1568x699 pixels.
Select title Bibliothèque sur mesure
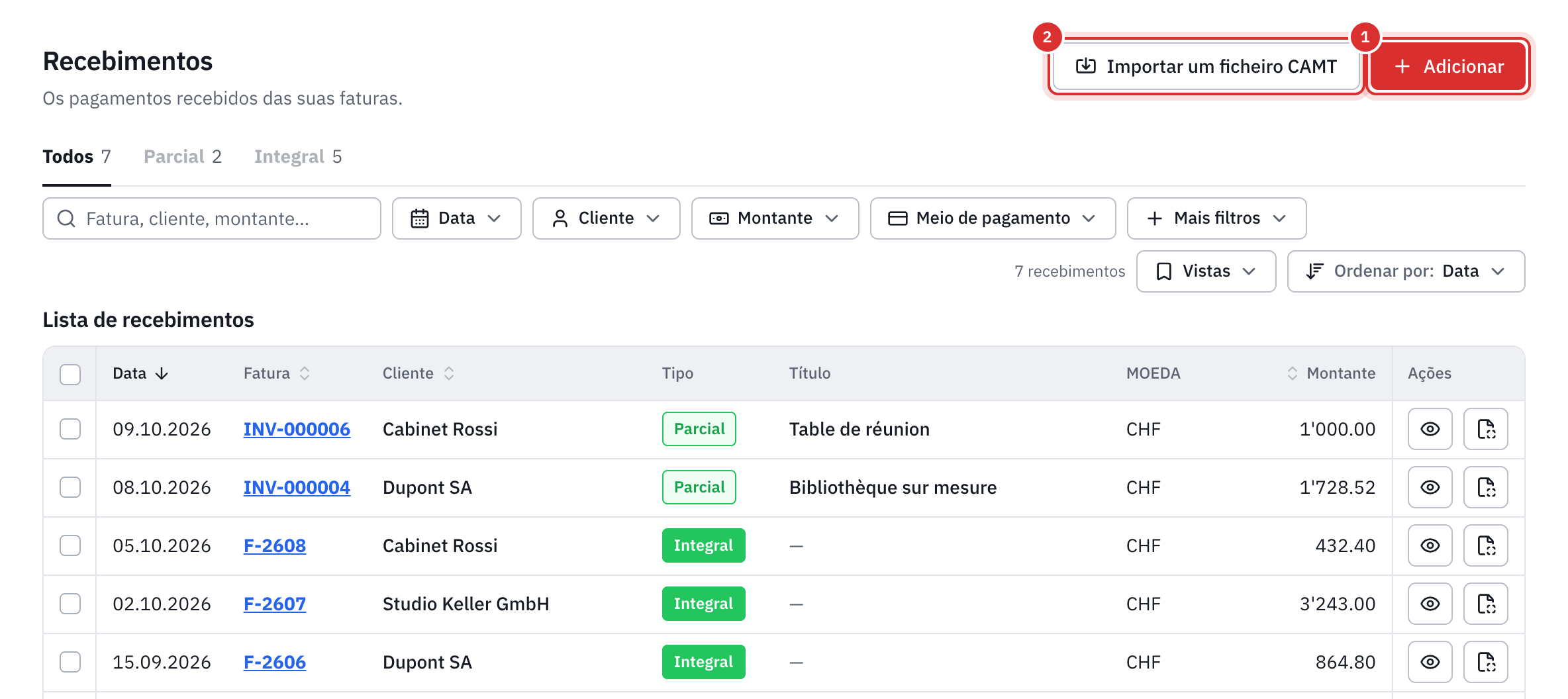[x=893, y=487]
